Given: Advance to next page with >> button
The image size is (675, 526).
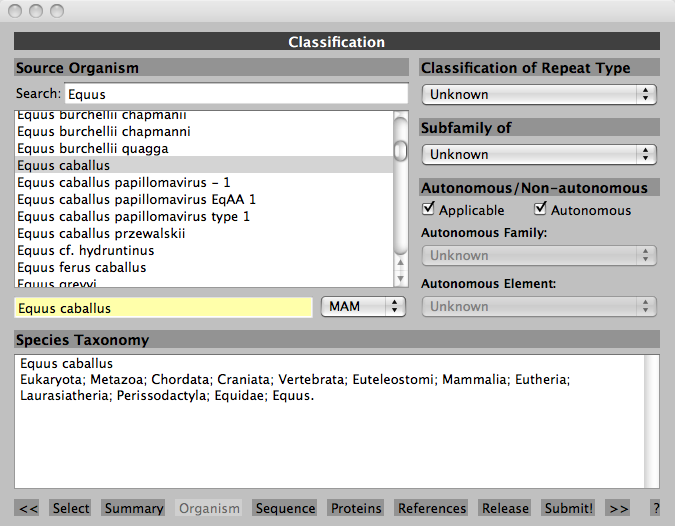Looking at the screenshot, I should pos(619,508).
